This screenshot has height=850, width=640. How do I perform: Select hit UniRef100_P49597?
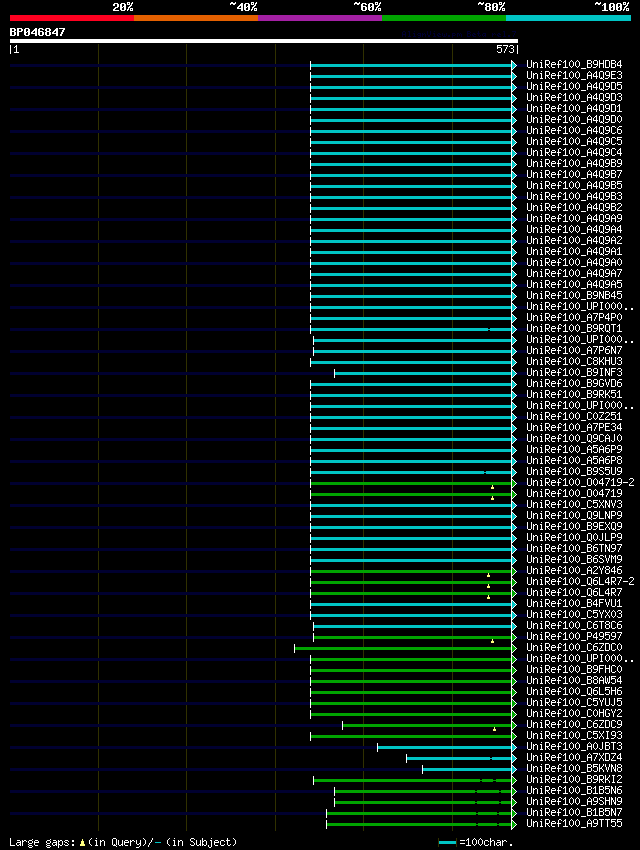(x=574, y=636)
